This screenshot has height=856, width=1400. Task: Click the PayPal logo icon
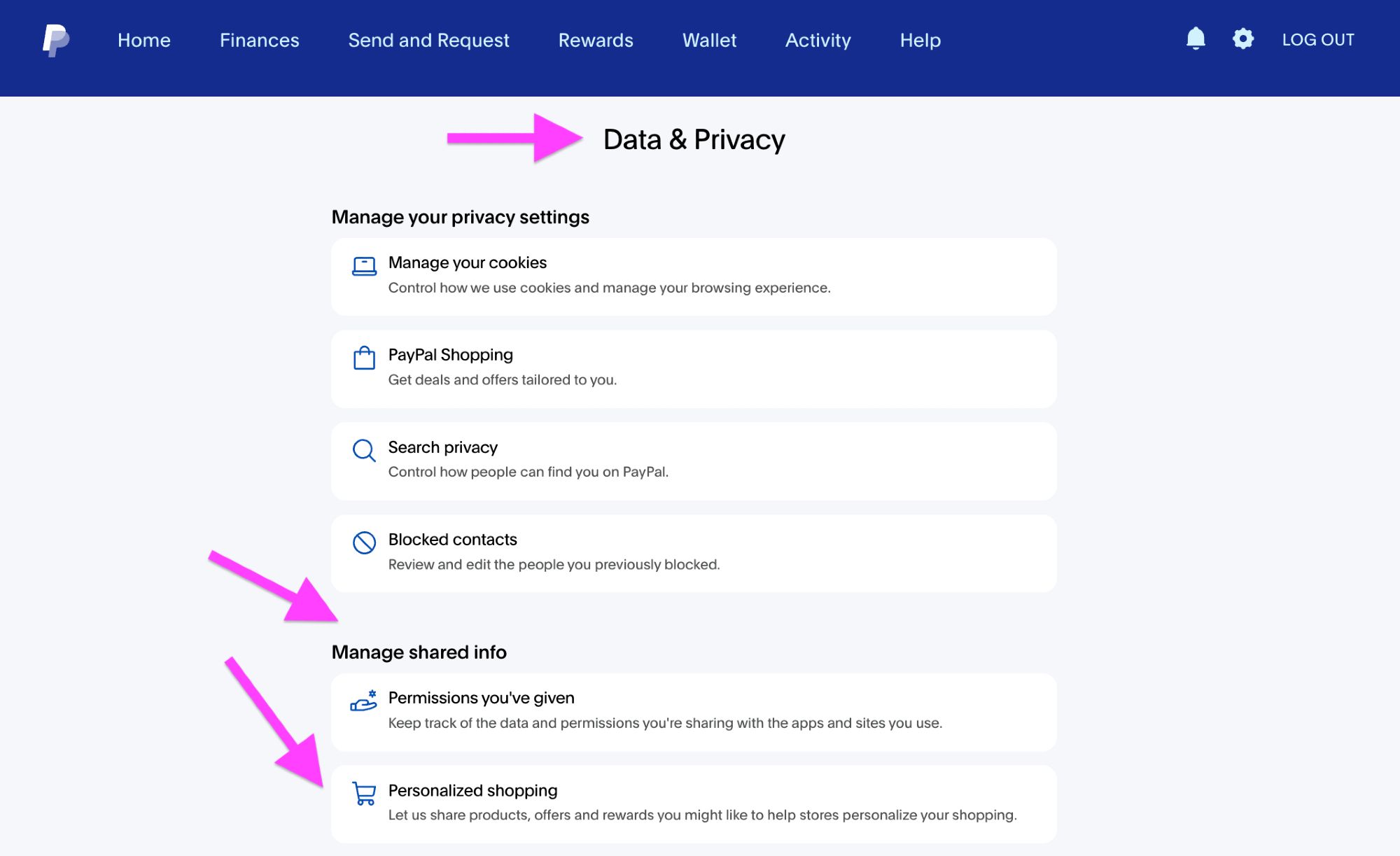click(57, 40)
